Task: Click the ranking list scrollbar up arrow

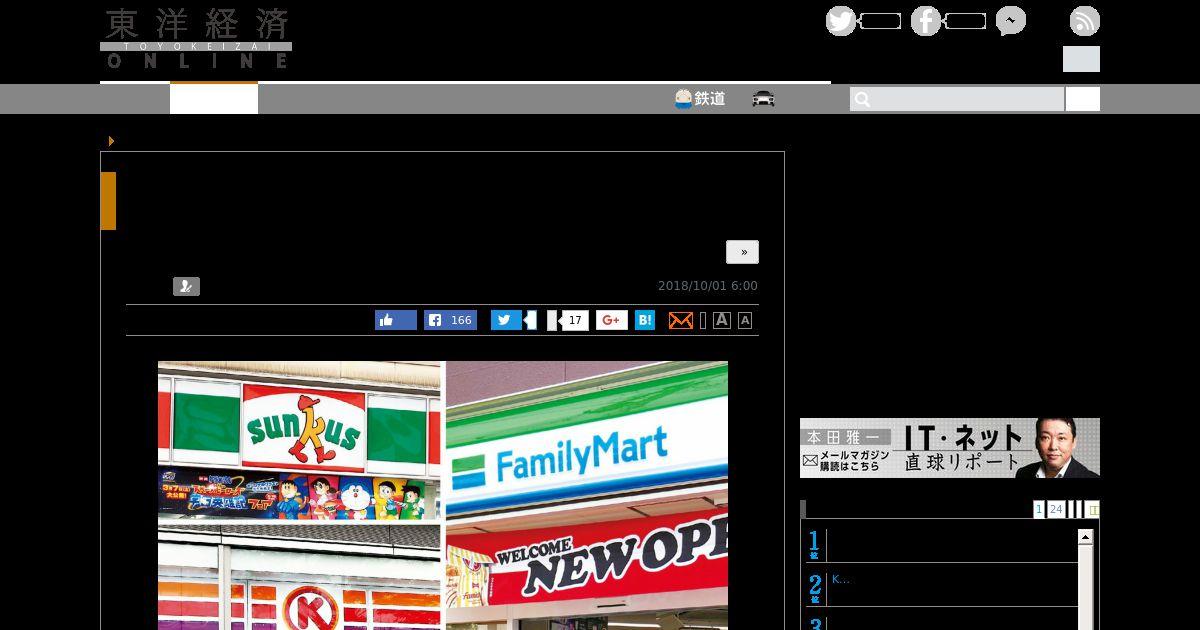Action: (1086, 537)
